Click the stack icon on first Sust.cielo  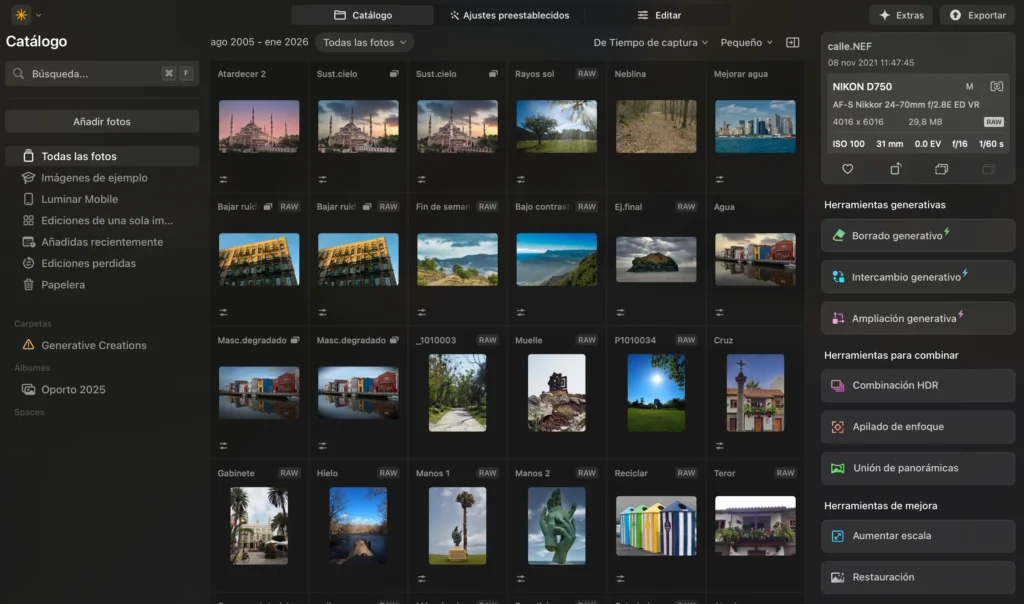(x=394, y=74)
